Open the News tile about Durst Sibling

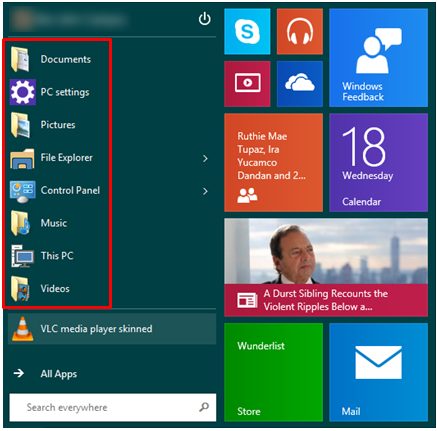(x=326, y=267)
